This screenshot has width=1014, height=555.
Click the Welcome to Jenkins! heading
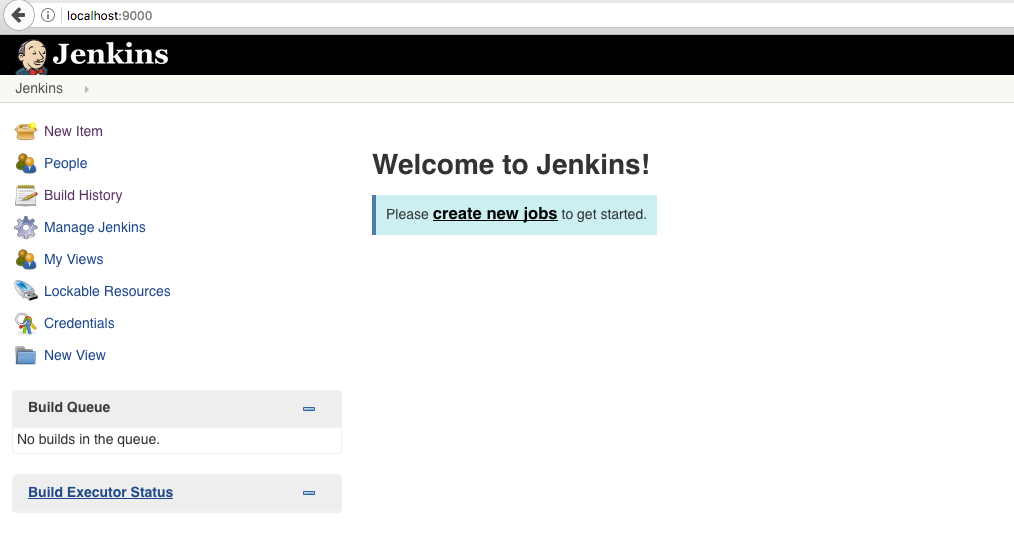coord(511,164)
